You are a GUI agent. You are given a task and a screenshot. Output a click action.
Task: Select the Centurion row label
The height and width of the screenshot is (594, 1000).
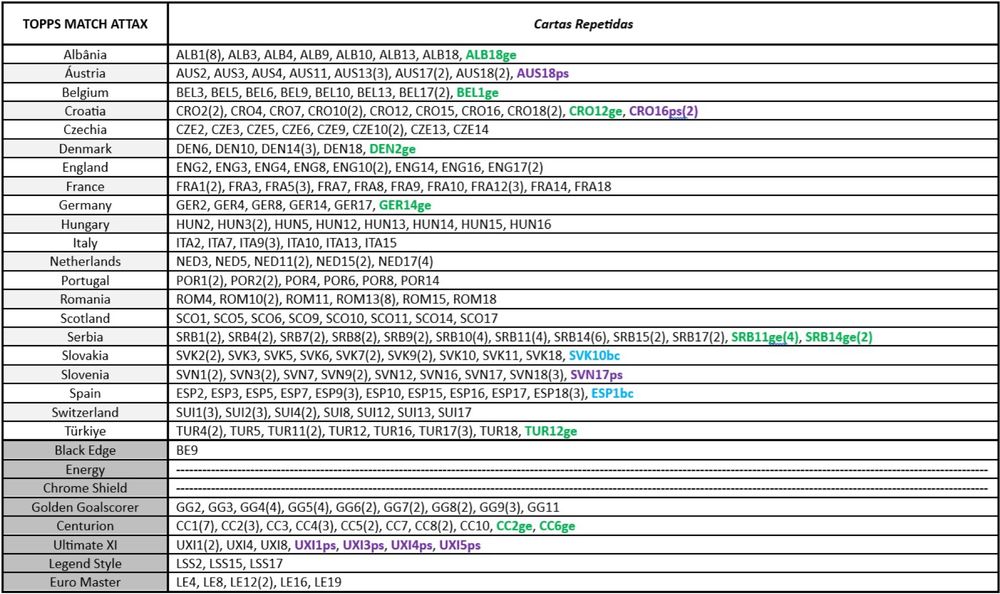[85, 526]
